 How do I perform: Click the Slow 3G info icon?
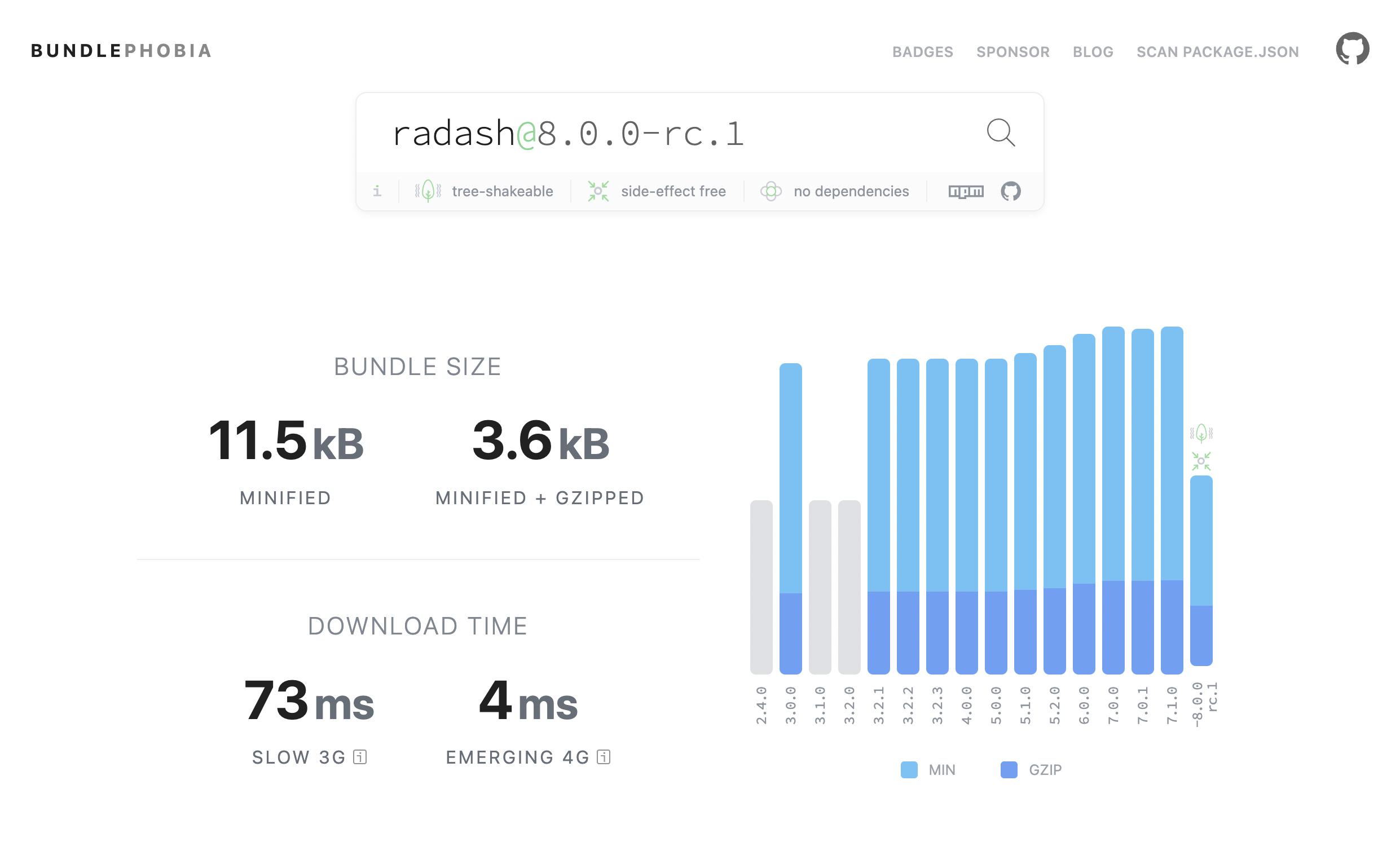(x=360, y=757)
